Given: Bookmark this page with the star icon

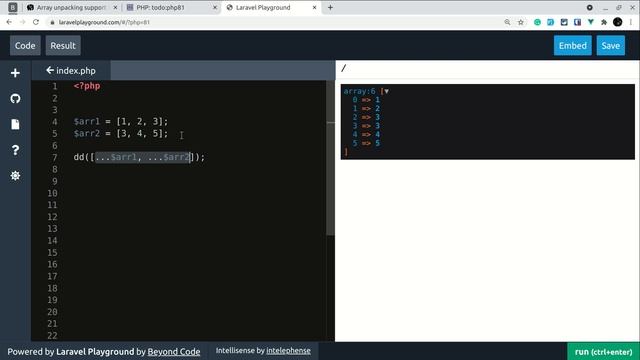Looking at the screenshot, I should click(520, 22).
